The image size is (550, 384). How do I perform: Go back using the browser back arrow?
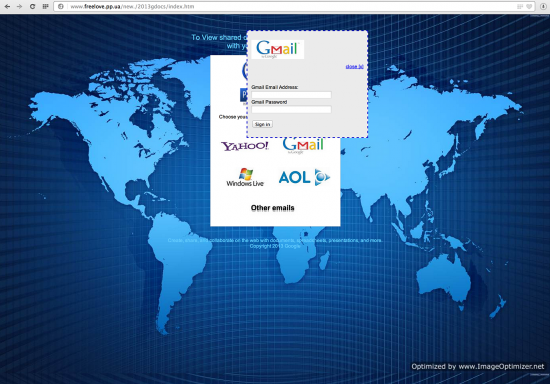click(7, 6)
